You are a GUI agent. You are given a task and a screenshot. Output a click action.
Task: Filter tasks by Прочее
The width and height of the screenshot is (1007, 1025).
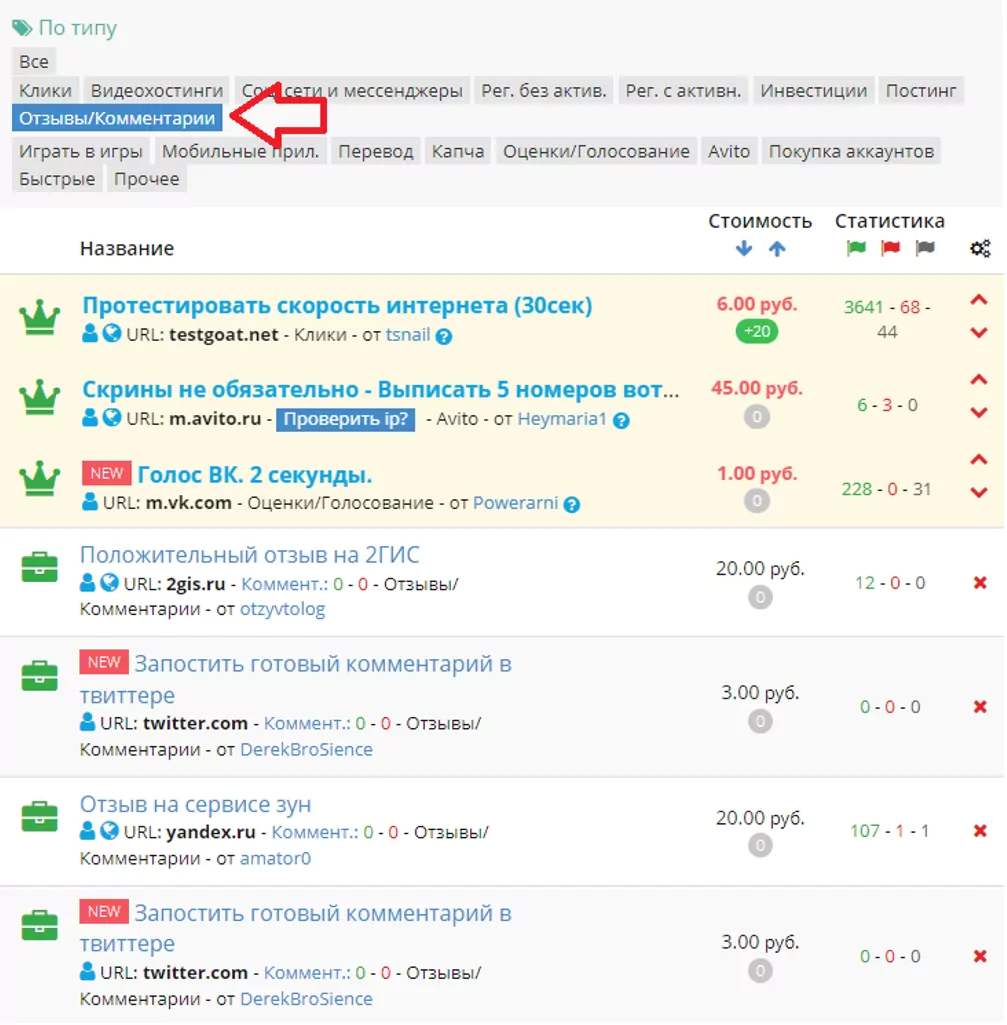pos(146,178)
